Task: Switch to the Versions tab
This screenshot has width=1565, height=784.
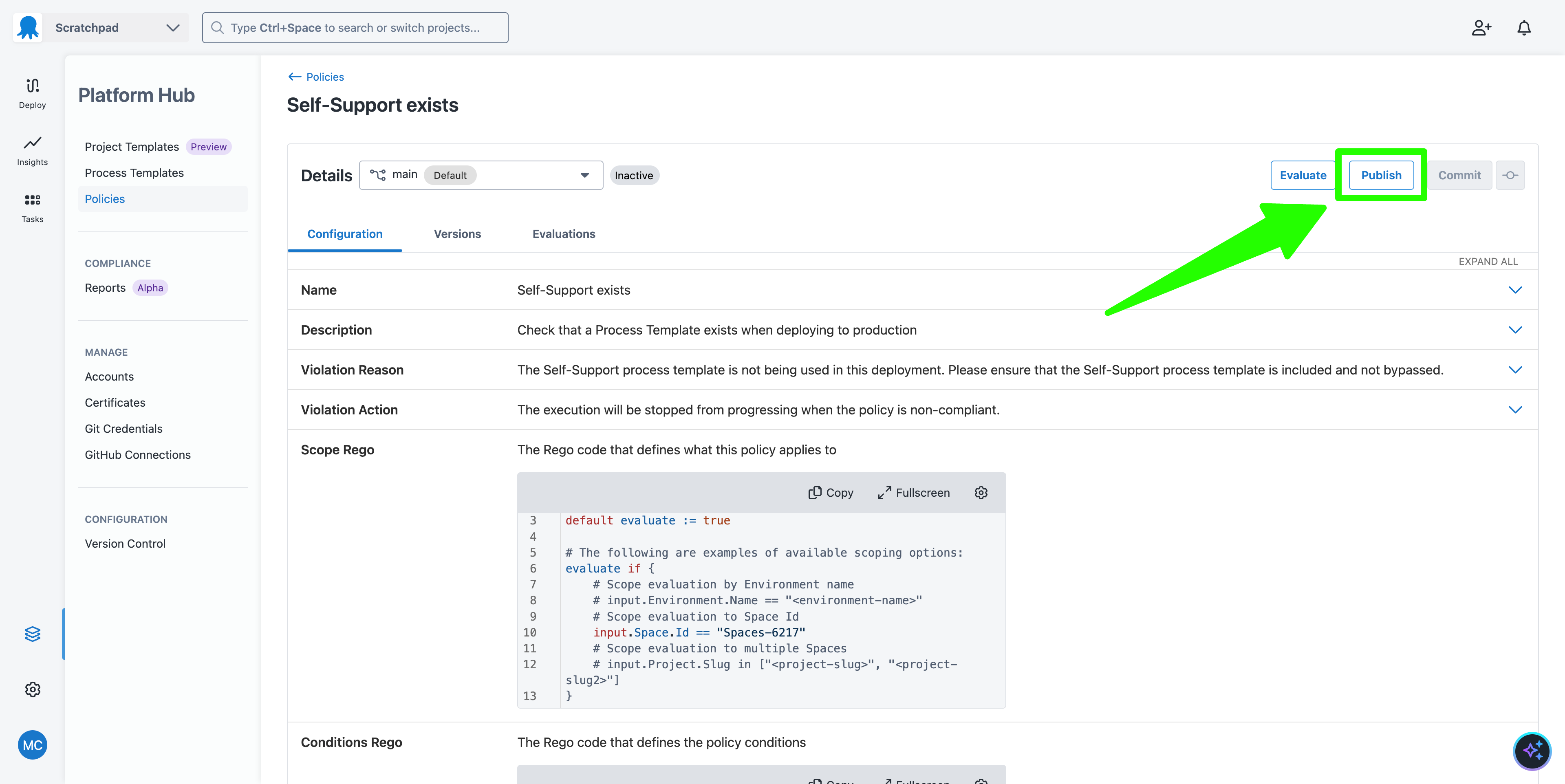Action: pos(457,234)
